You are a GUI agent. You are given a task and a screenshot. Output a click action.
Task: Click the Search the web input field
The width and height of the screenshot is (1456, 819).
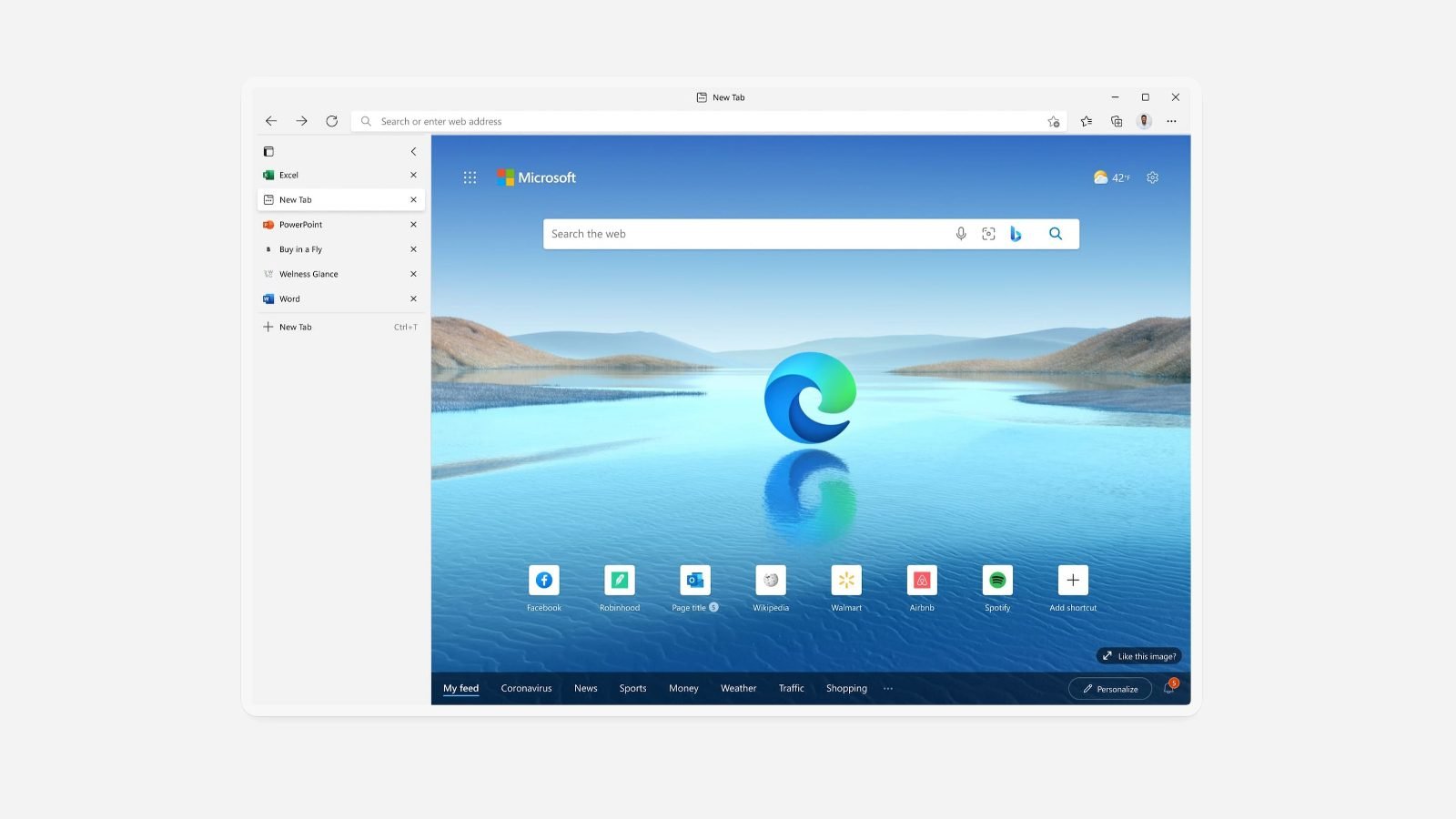(746, 233)
